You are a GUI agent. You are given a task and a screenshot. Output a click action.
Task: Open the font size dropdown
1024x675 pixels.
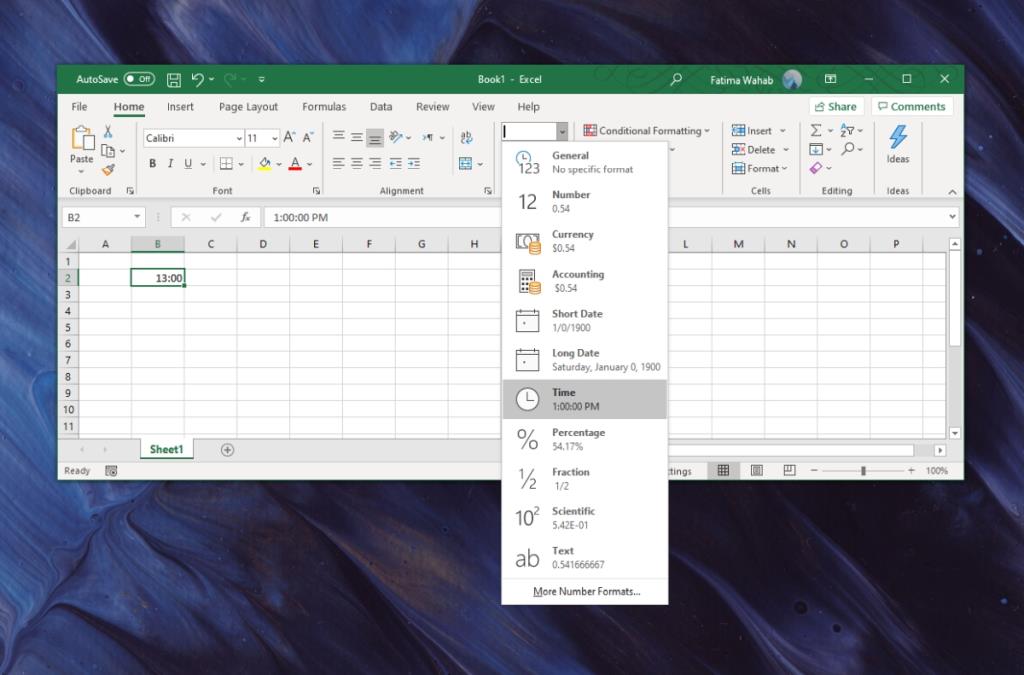[x=274, y=137]
